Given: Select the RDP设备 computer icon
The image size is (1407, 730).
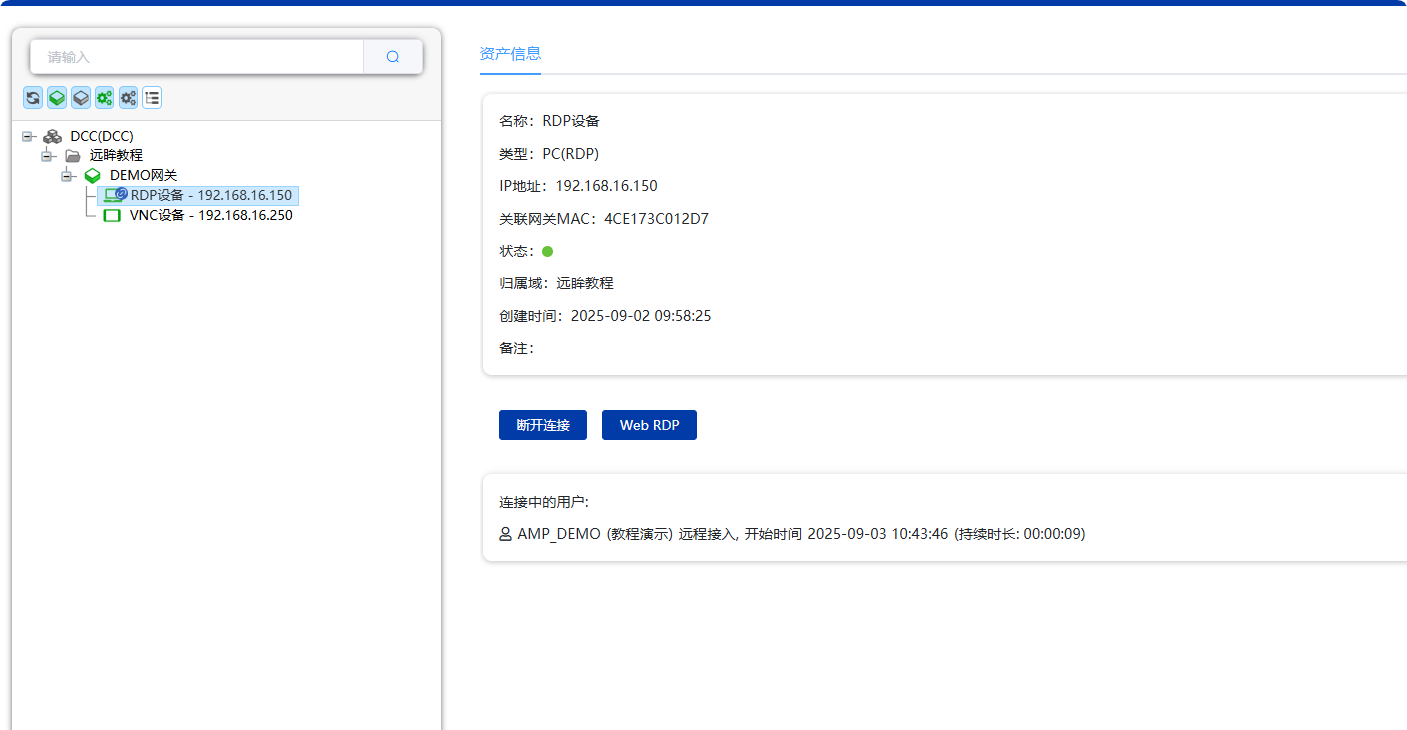Looking at the screenshot, I should coord(113,195).
